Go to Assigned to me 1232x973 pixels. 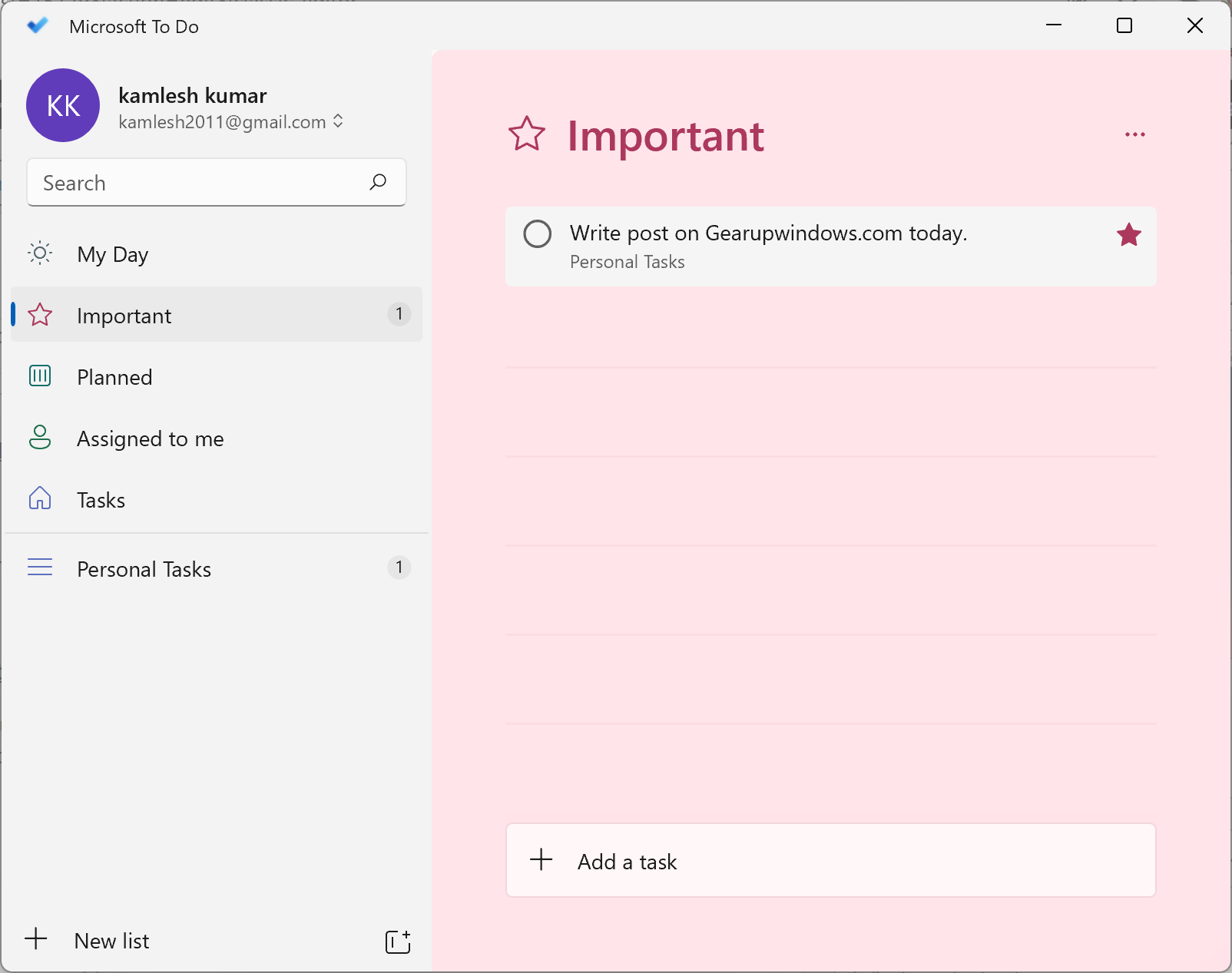(x=217, y=438)
